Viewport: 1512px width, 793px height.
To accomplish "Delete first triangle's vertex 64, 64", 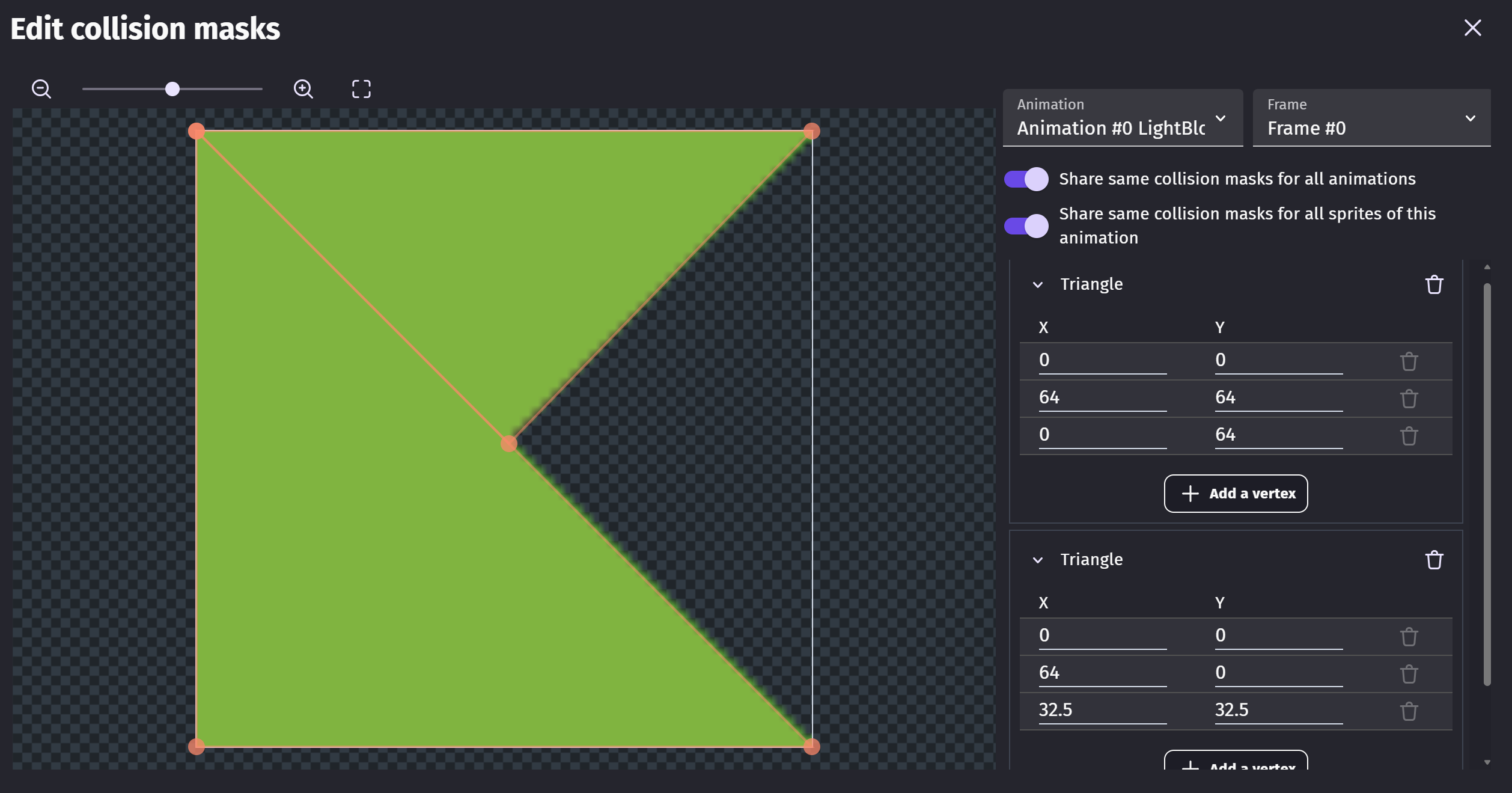I will pos(1409,399).
